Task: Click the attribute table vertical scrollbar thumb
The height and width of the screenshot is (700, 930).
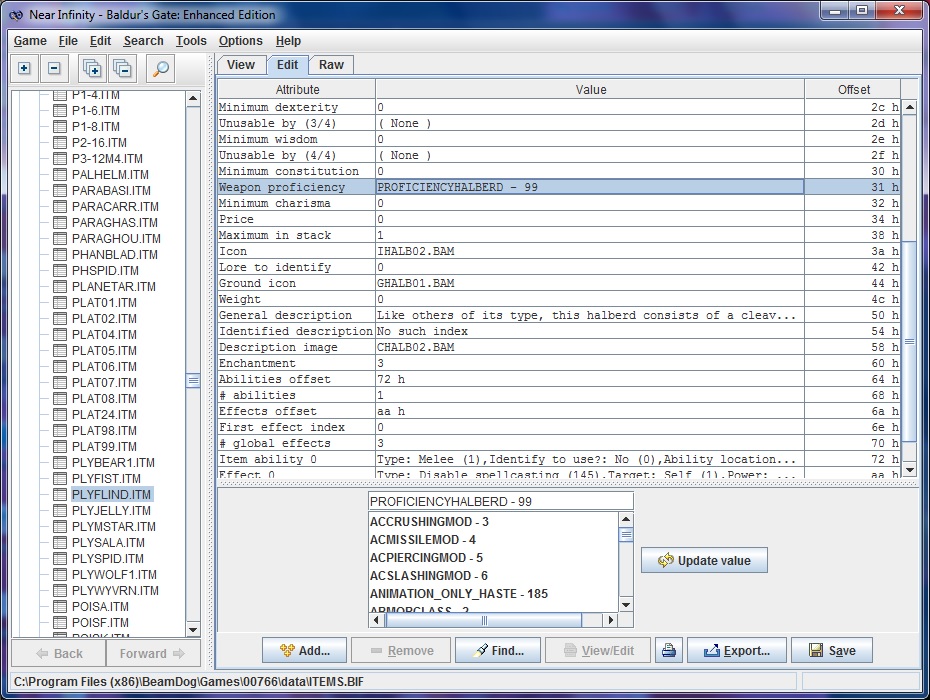Action: click(909, 342)
